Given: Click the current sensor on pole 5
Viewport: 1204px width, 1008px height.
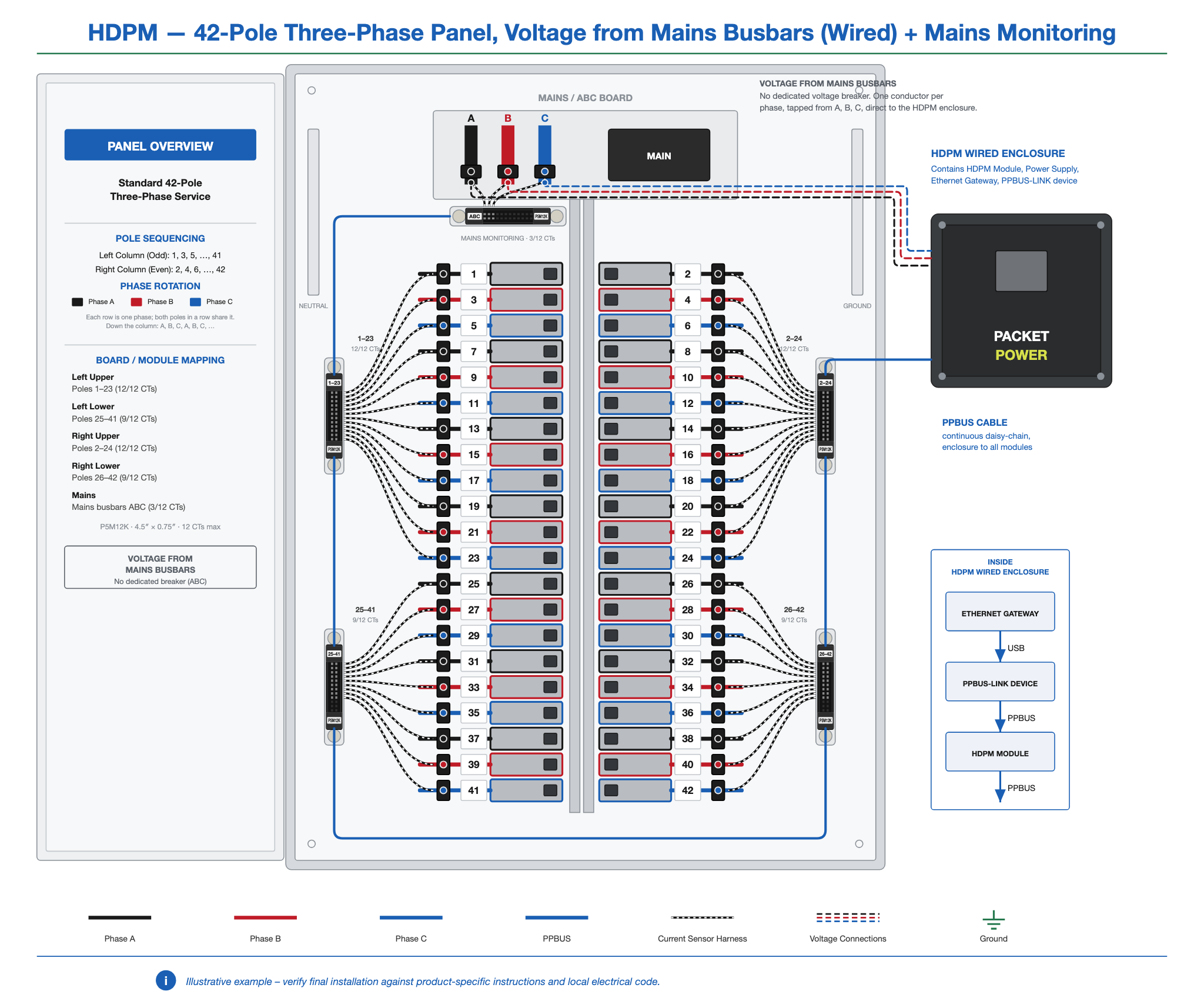Looking at the screenshot, I should click(443, 326).
